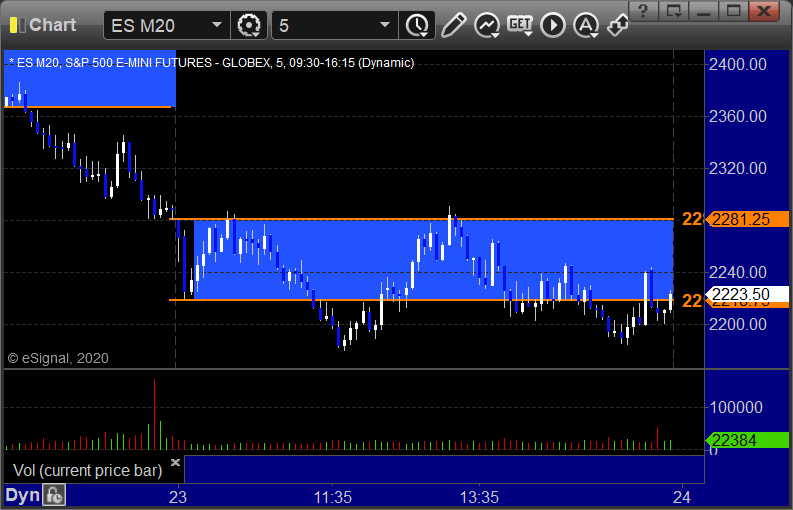Click the GET add-ons icon
Image resolution: width=793 pixels, height=510 pixels.
pyautogui.click(x=520, y=25)
